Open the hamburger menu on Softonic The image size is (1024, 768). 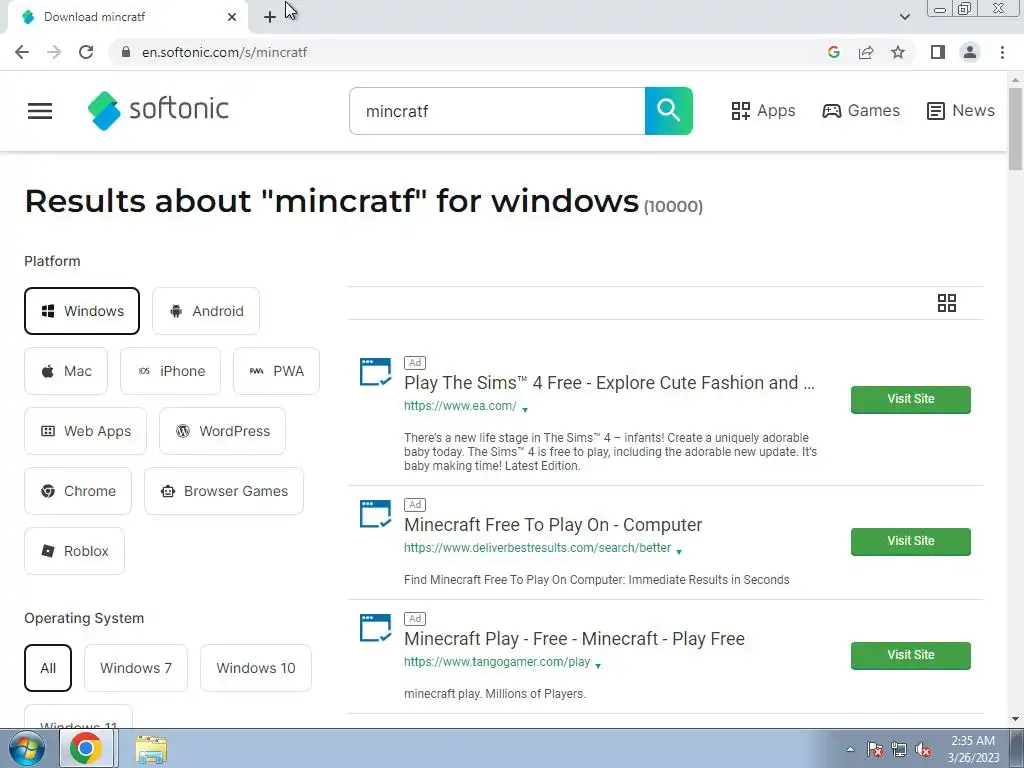pyautogui.click(x=40, y=111)
